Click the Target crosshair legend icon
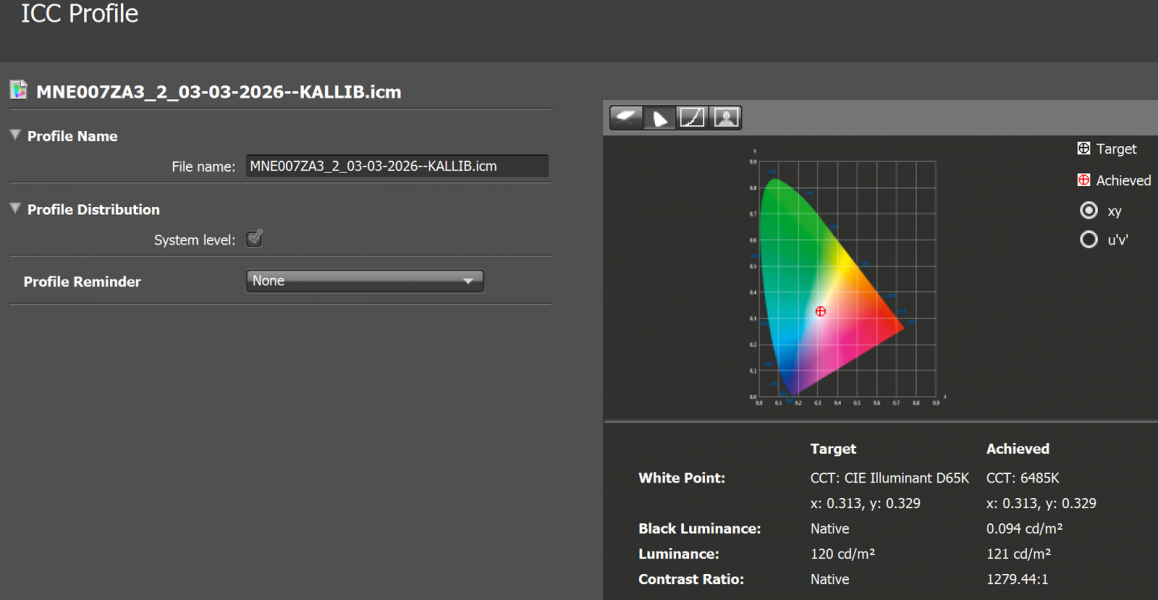 pos(1083,149)
